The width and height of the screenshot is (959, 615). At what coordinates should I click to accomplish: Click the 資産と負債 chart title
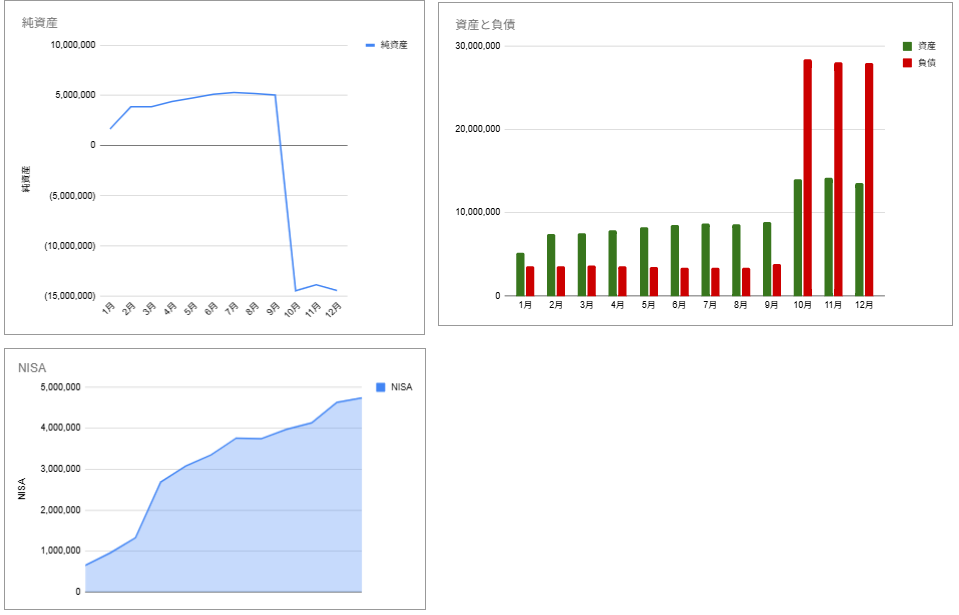[x=485, y=24]
